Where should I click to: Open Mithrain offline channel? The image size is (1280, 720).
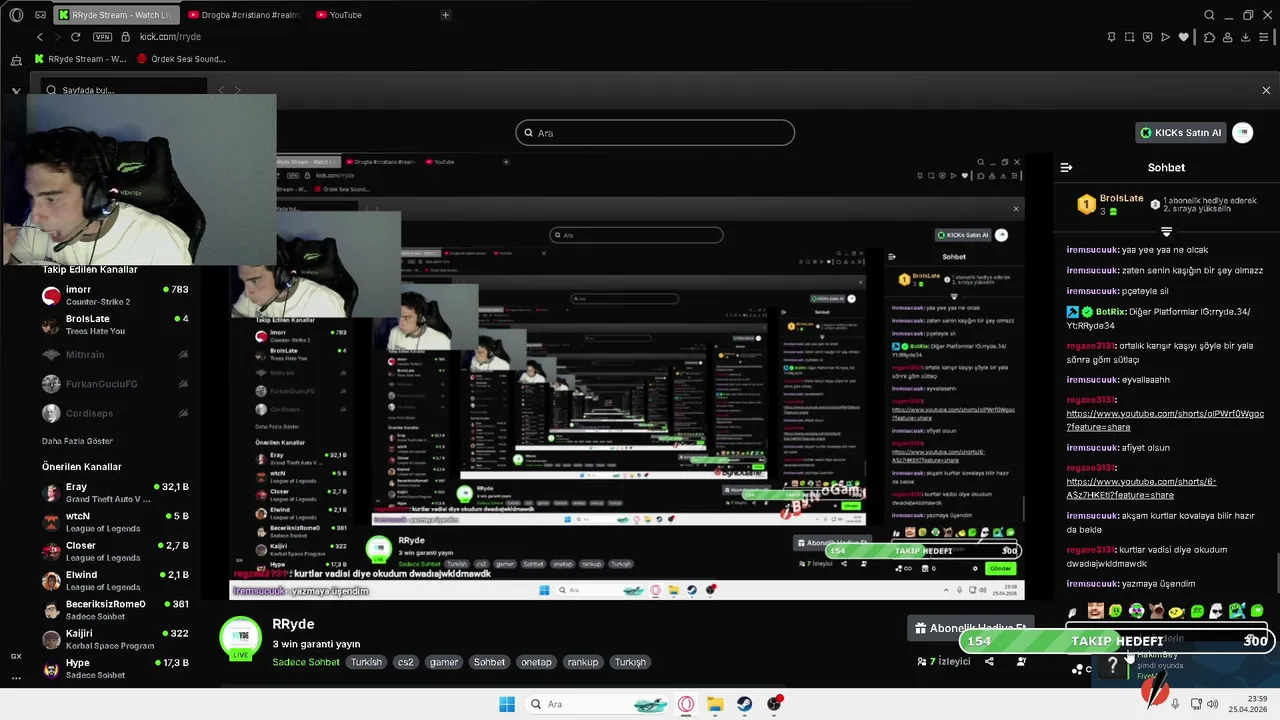click(115, 354)
